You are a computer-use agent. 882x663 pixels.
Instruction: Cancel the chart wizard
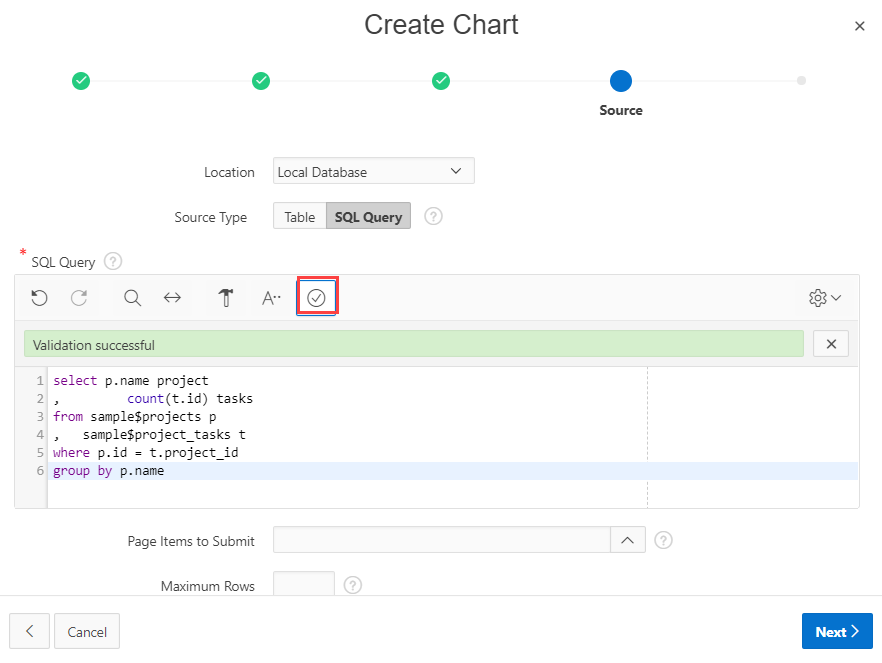(x=87, y=631)
